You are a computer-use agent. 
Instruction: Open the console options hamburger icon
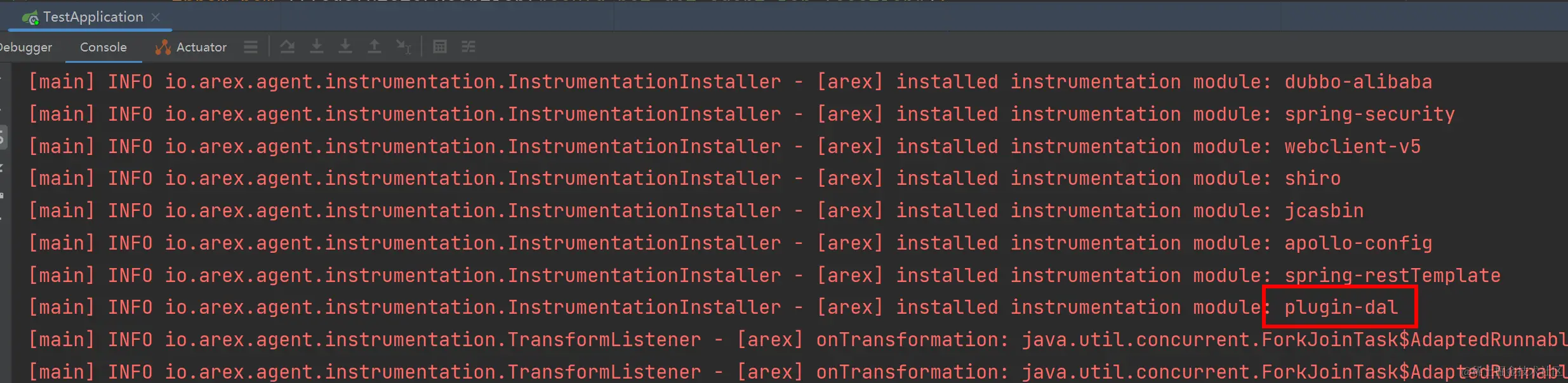251,47
